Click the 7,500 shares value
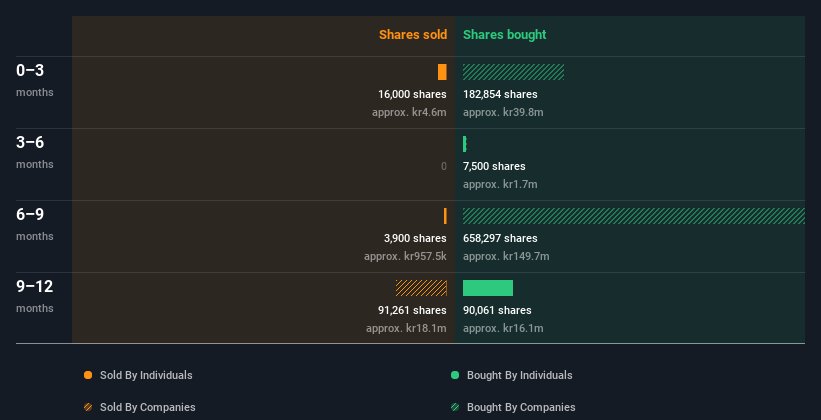Image resolution: width=821 pixels, height=420 pixels. point(494,167)
